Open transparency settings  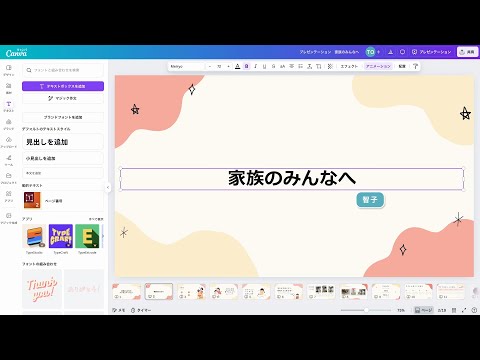click(x=330, y=66)
